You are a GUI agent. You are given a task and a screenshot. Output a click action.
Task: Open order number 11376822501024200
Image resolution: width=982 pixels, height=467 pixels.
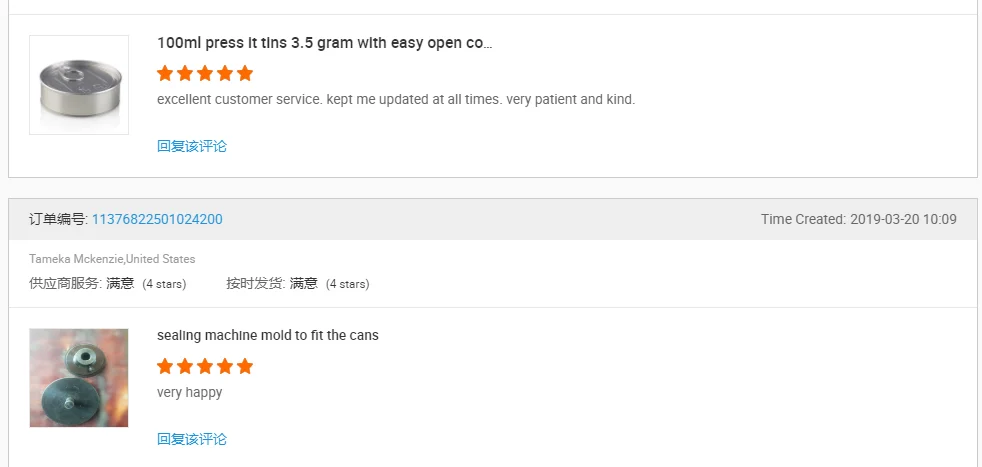click(x=157, y=219)
